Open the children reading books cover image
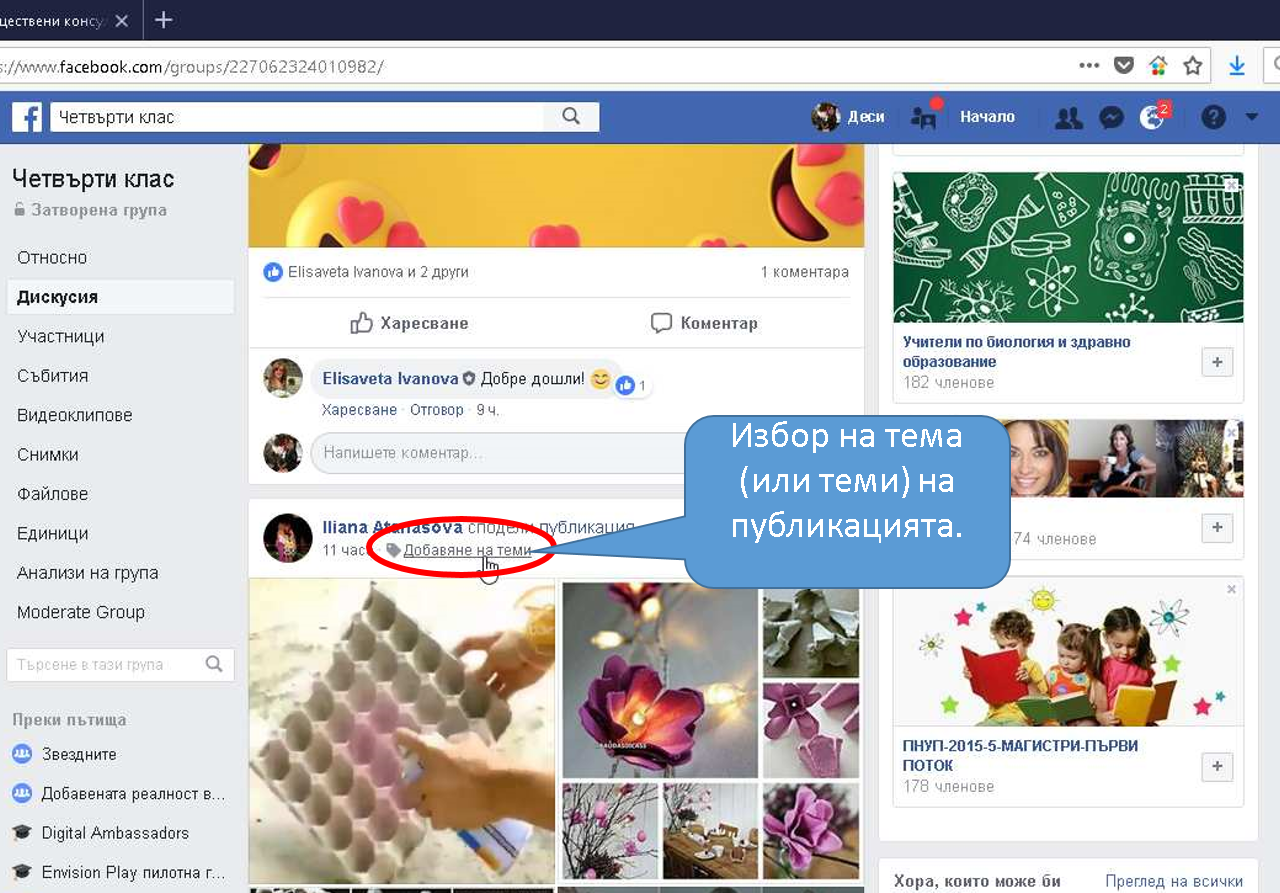The image size is (1280, 893). click(x=1068, y=652)
